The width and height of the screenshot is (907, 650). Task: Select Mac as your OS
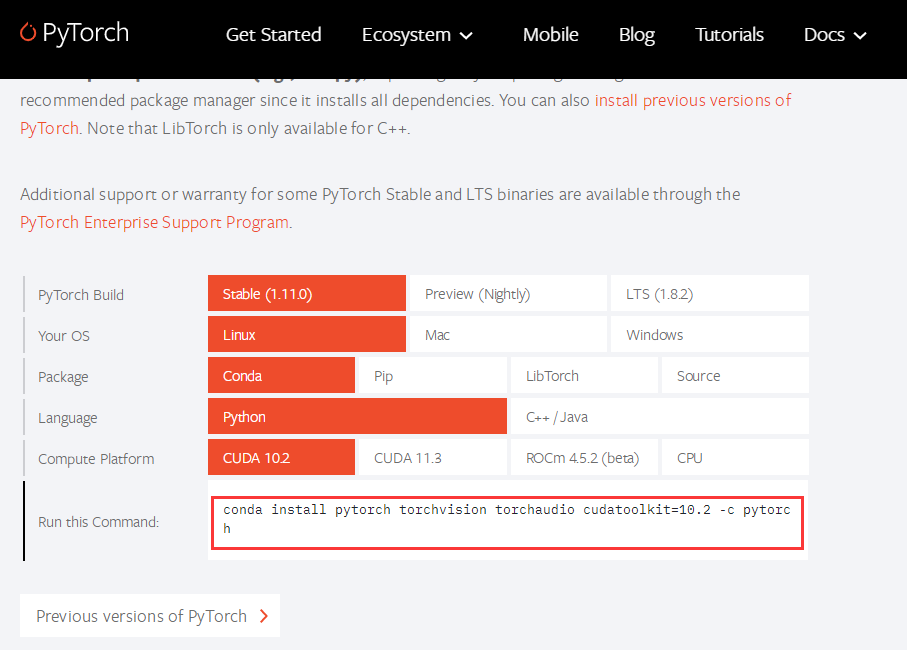(508, 335)
